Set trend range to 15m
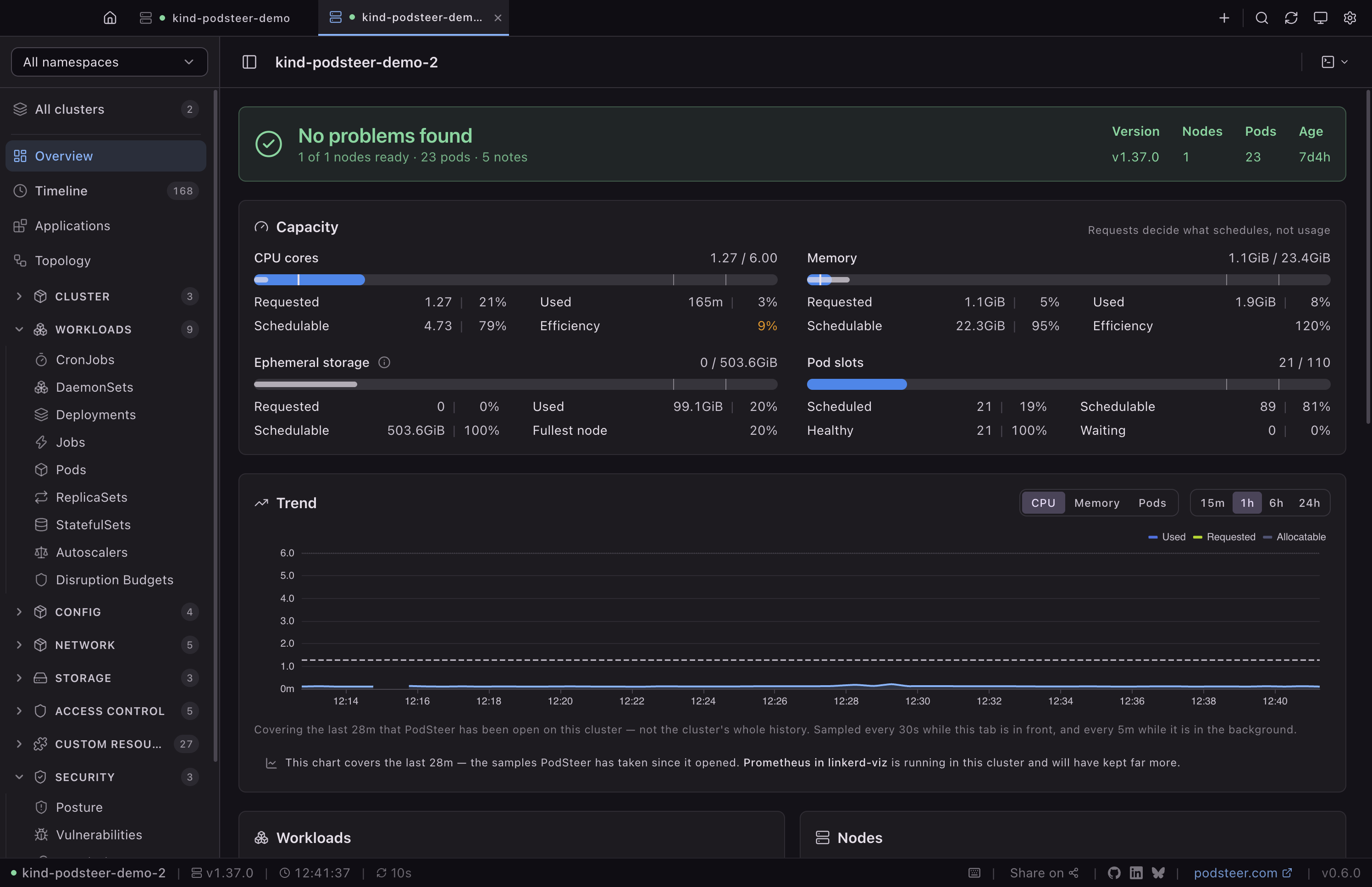1372x887 pixels. pyautogui.click(x=1212, y=503)
